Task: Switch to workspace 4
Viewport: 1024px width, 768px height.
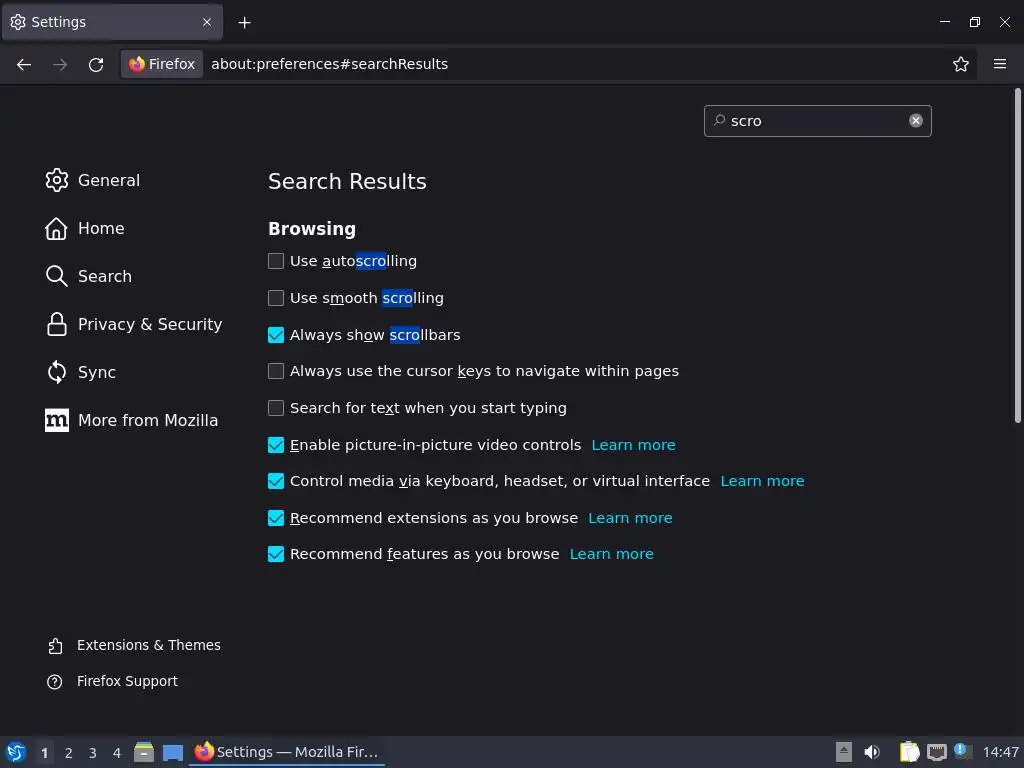Action: (117, 753)
